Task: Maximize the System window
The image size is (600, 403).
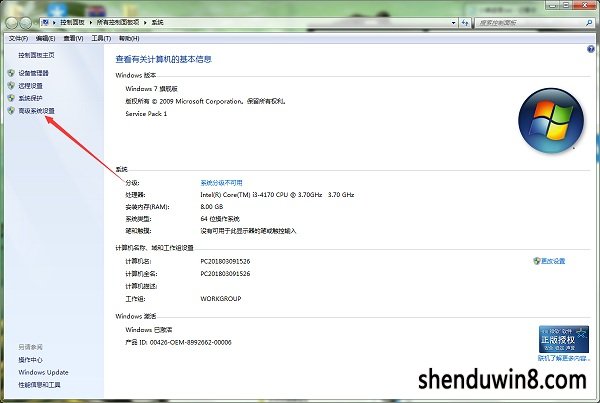Action: (x=566, y=5)
